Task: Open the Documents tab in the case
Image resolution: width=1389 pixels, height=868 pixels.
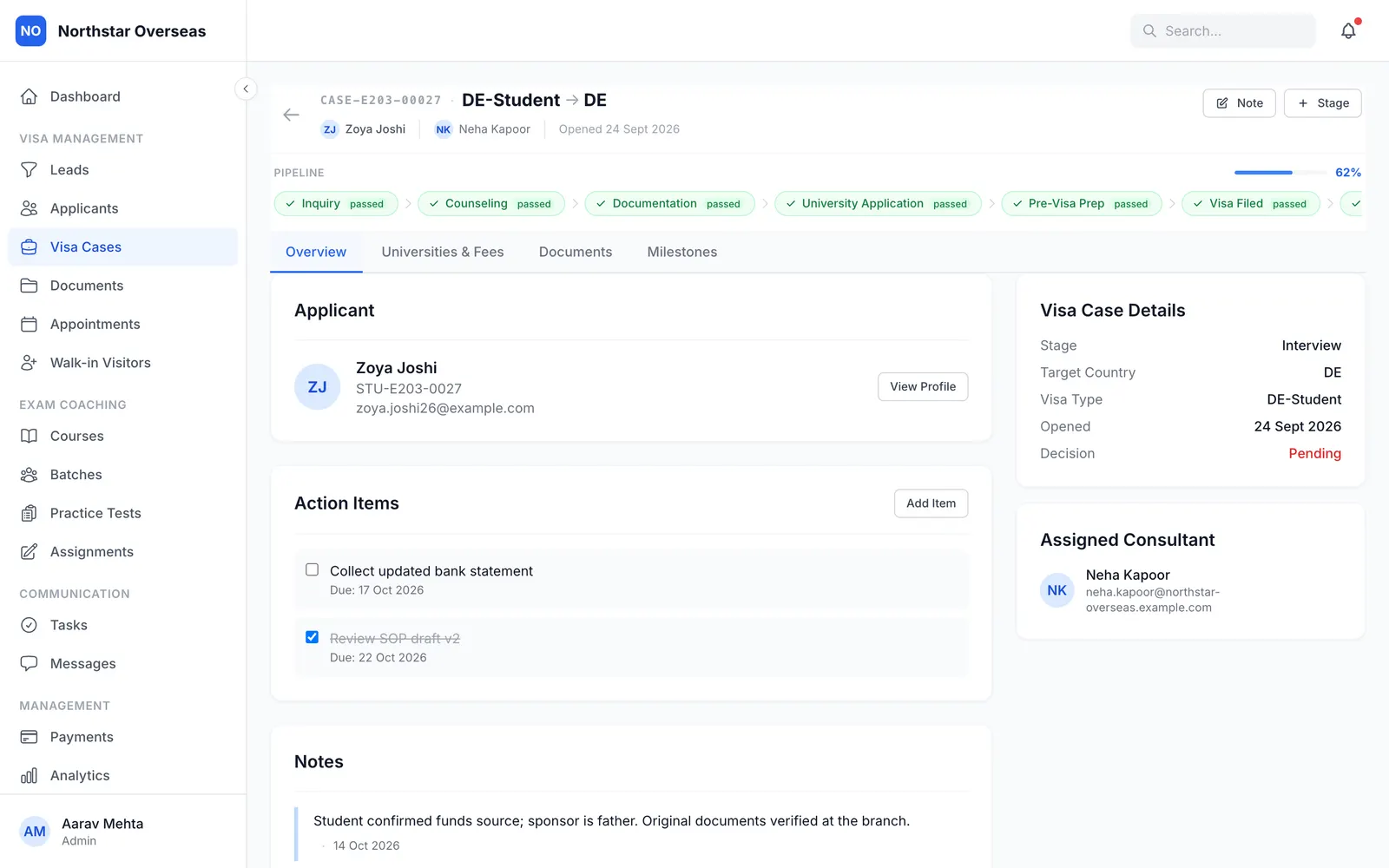Action: (x=576, y=252)
